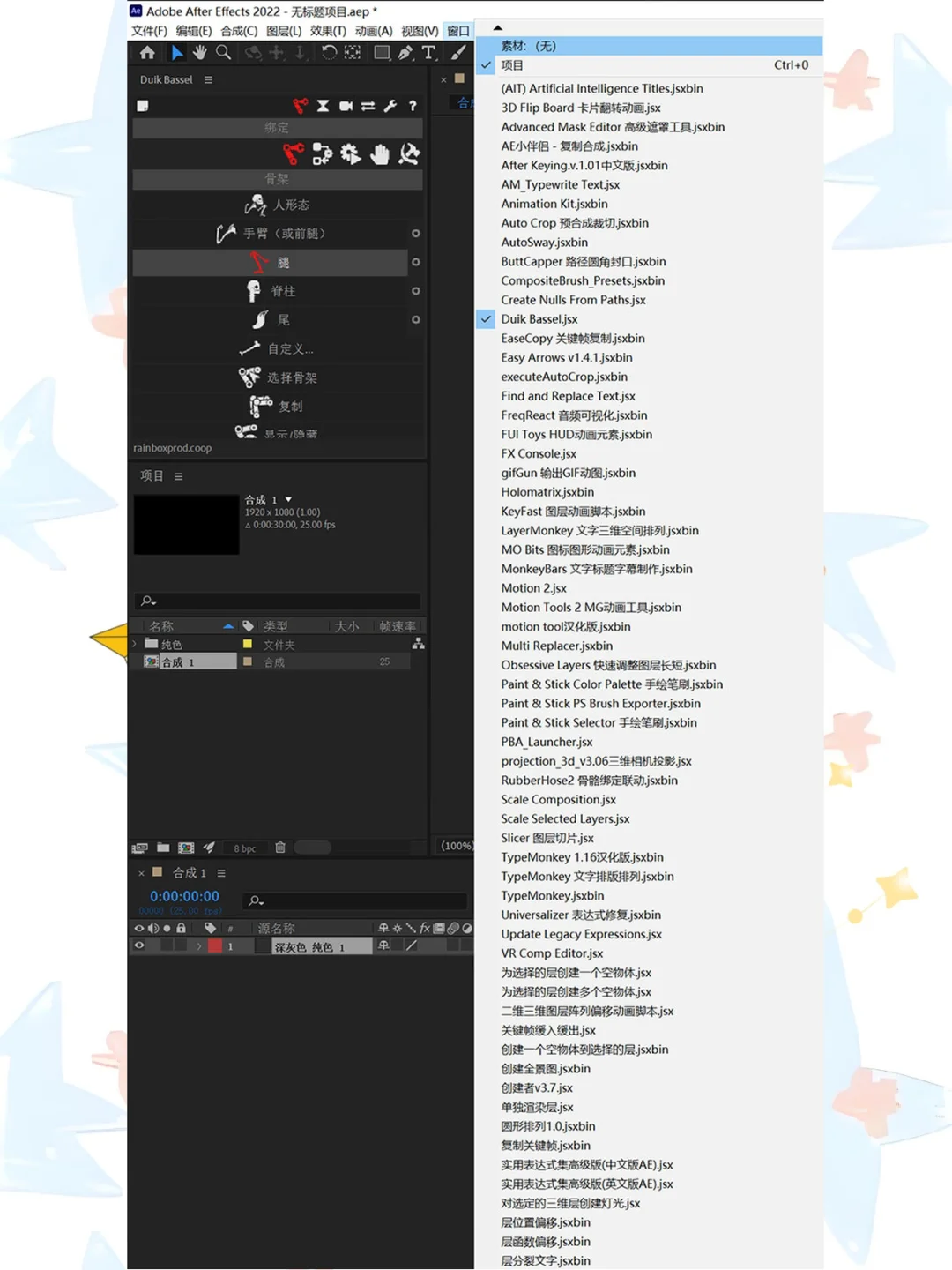
Task: Click tan label swatch of 合成 1 item
Action: pyautogui.click(x=248, y=661)
